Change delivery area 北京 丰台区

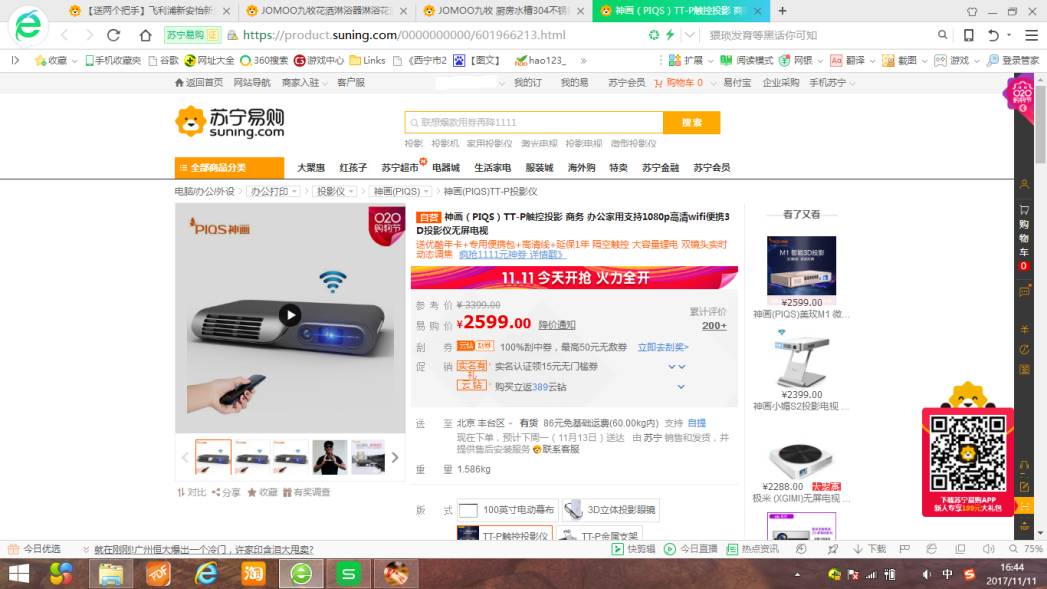coord(485,423)
